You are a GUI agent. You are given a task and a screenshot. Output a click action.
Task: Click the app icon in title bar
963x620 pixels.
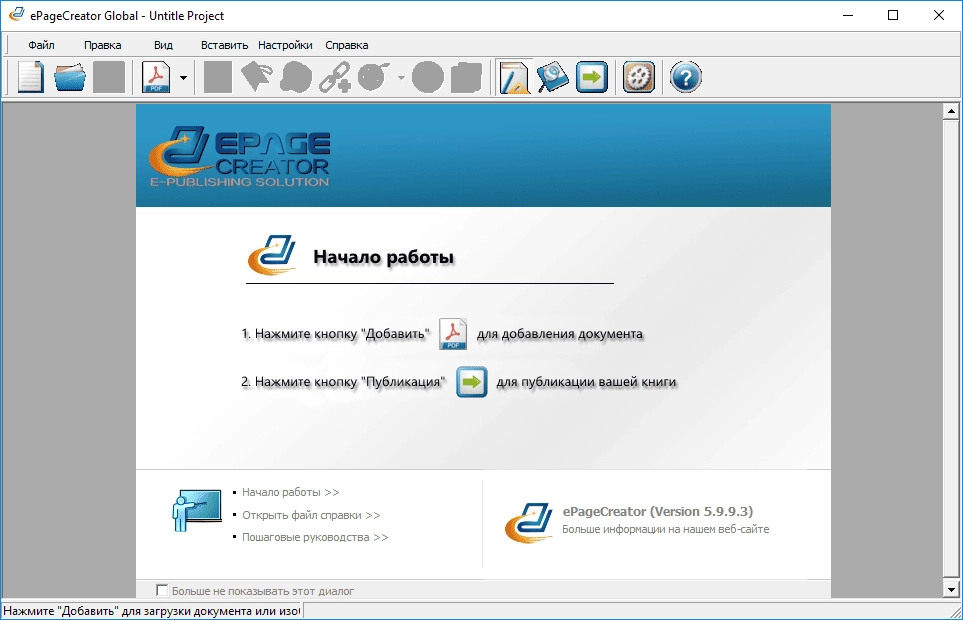pos(16,15)
